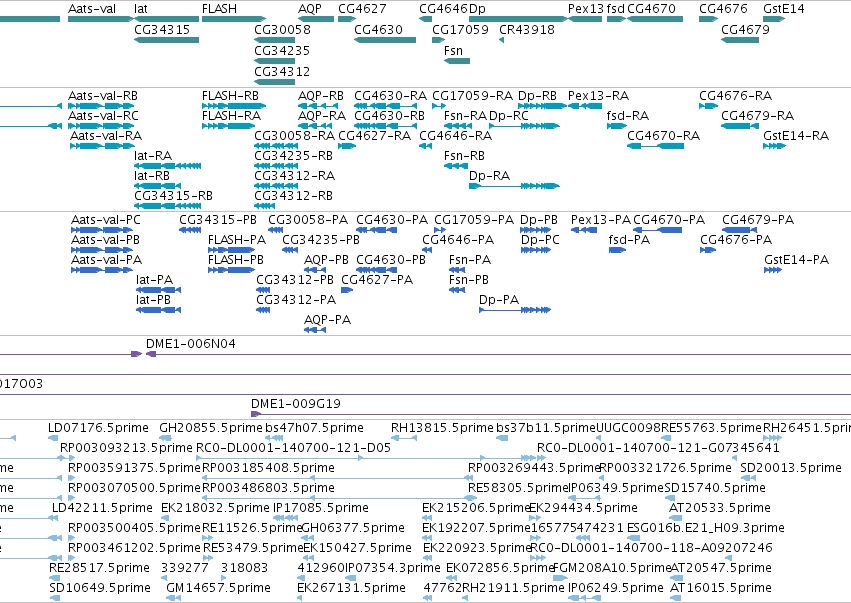Click EST RC0-DL0001-140700-121-D05

point(293,448)
